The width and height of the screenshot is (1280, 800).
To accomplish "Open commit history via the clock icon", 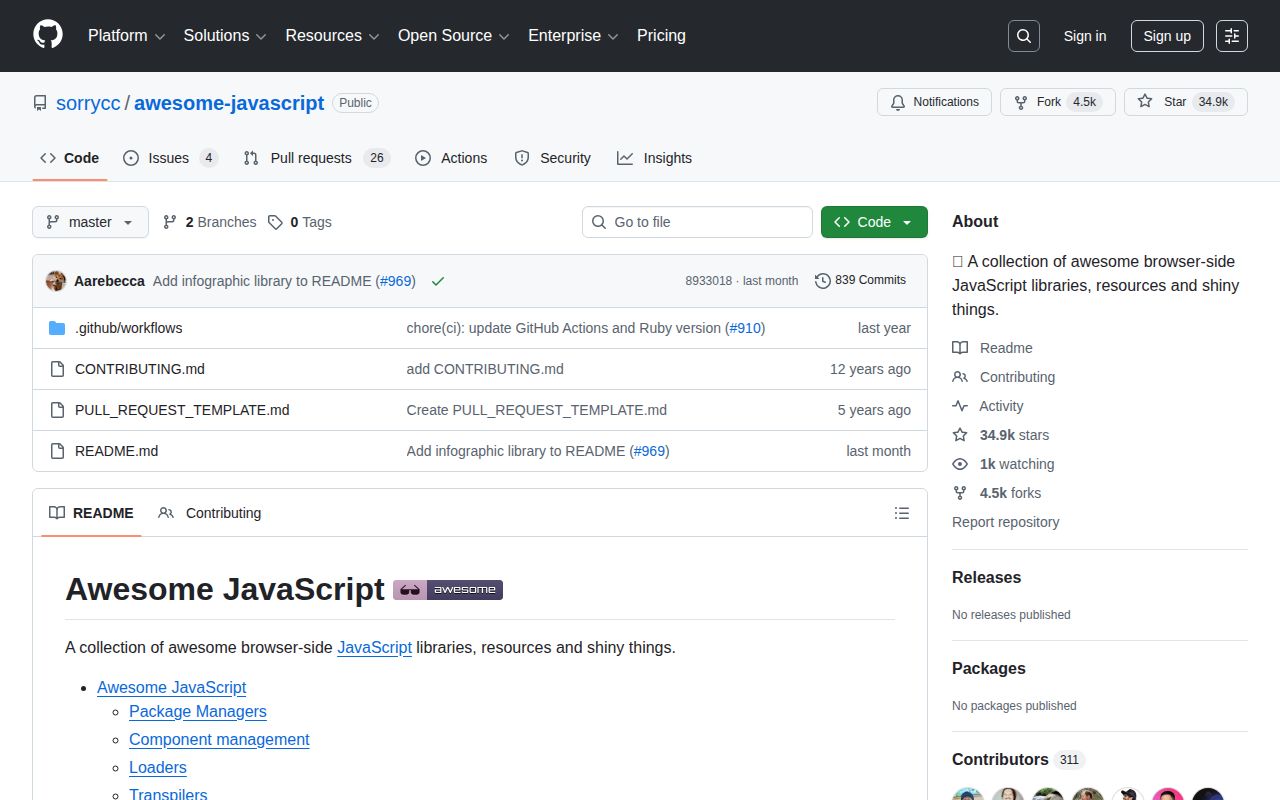I will (823, 280).
